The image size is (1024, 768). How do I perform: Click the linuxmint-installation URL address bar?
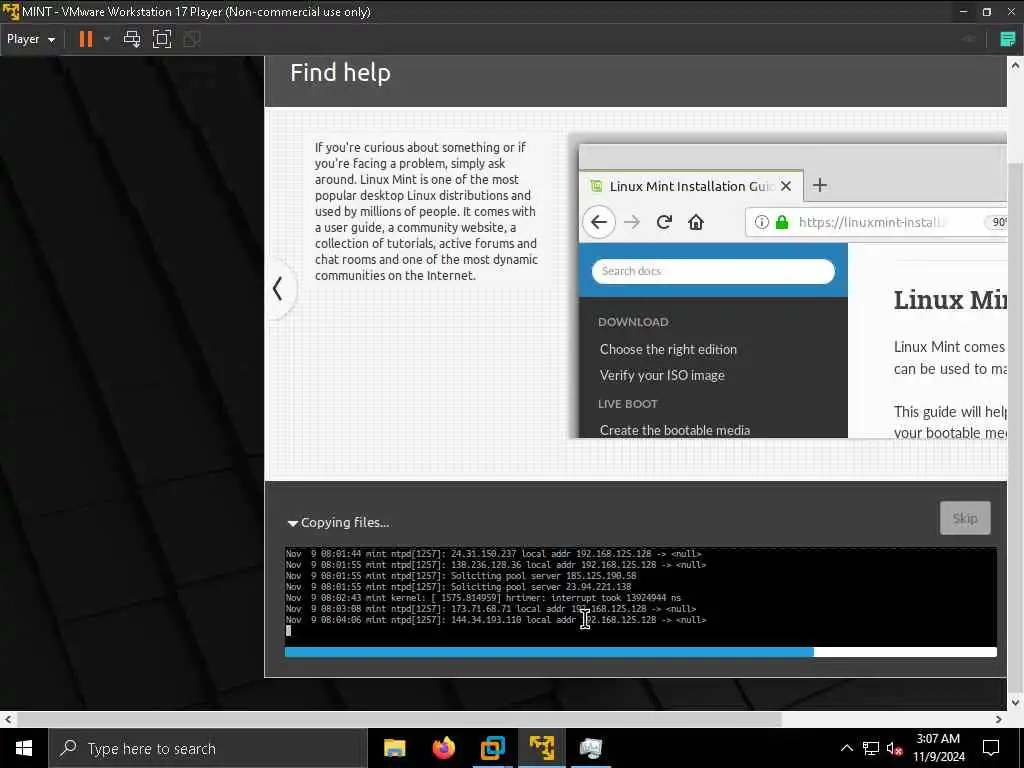click(875, 222)
